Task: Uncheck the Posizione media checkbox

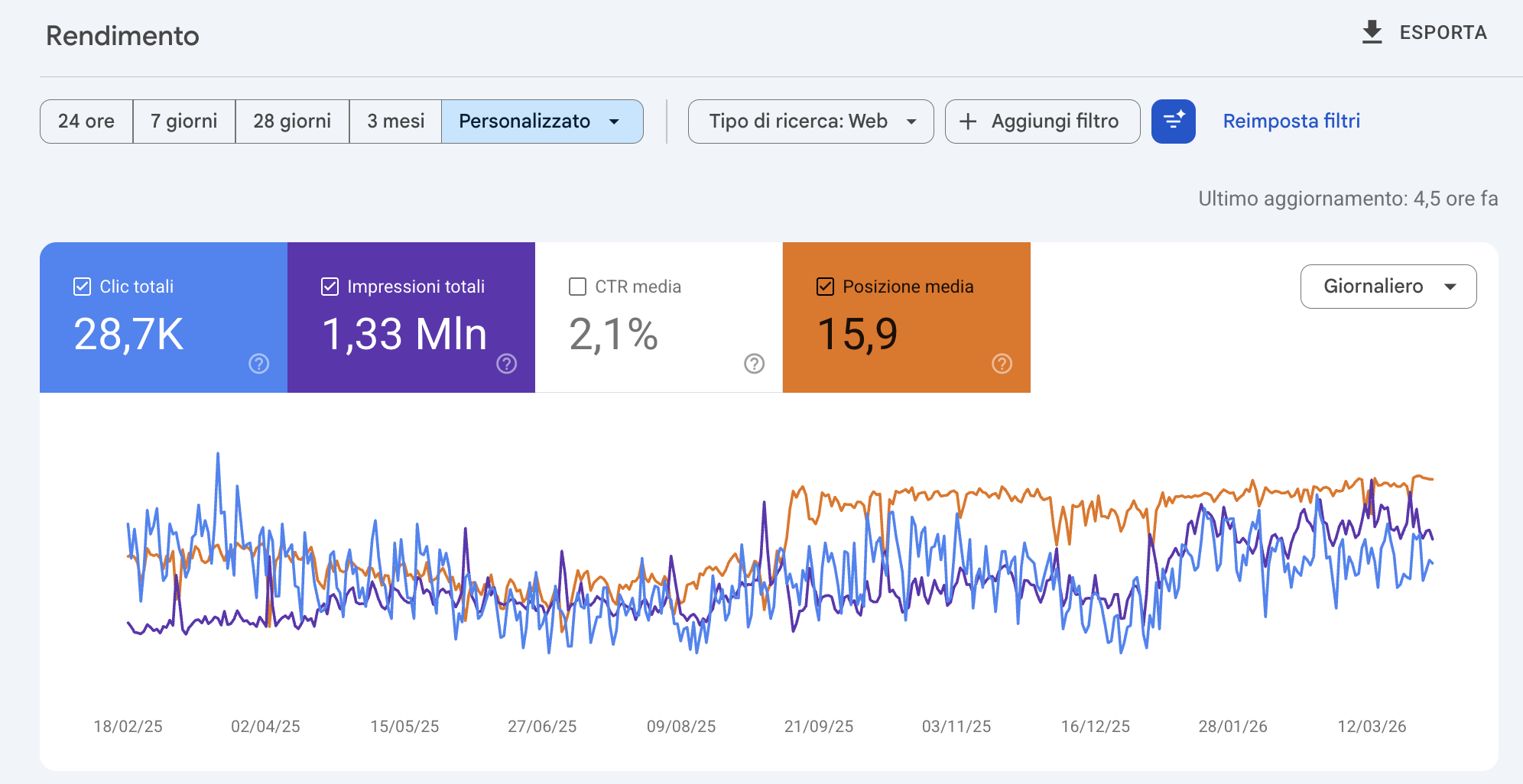Action: click(x=825, y=287)
